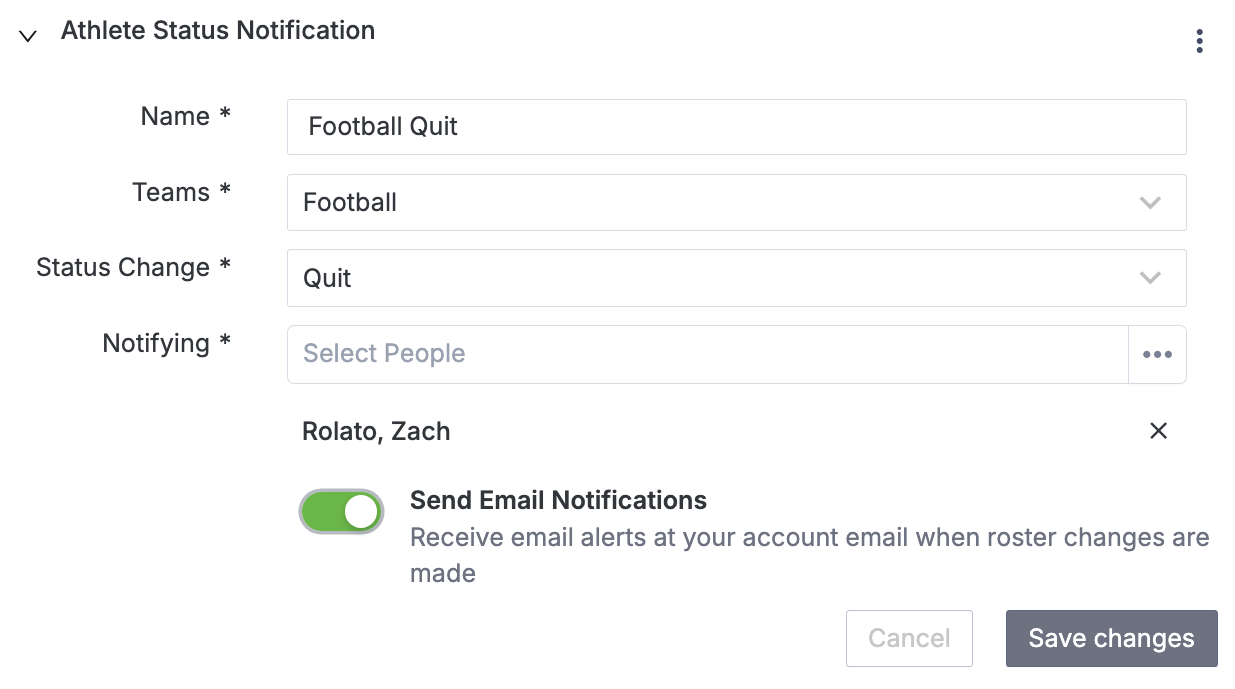This screenshot has height=689, width=1235.
Task: Click the collapse arrow beside Athlete Status Notification
Action: coord(27,36)
